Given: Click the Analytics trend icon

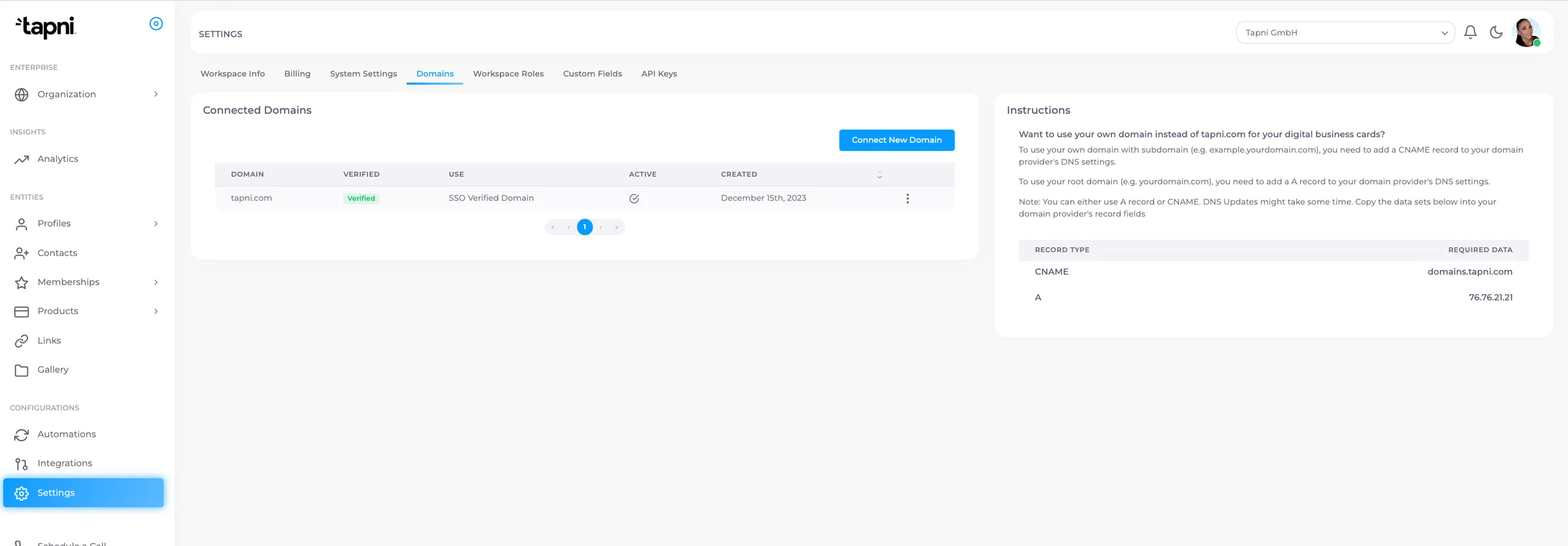Looking at the screenshot, I should coord(22,159).
